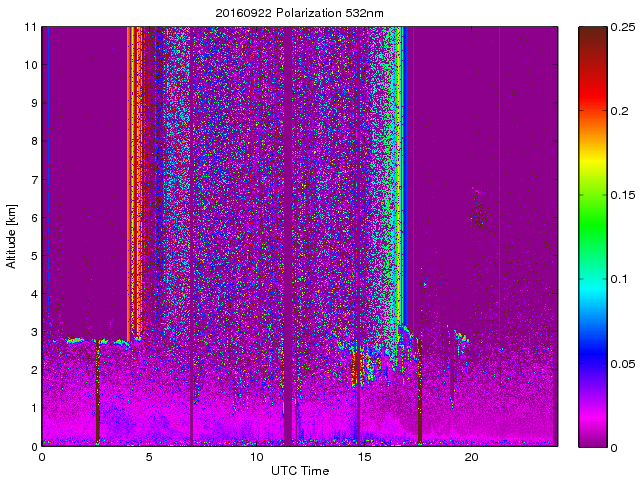The image size is (640, 480).
Task: Select the y-axis tick label 3
Action: (x=34, y=332)
